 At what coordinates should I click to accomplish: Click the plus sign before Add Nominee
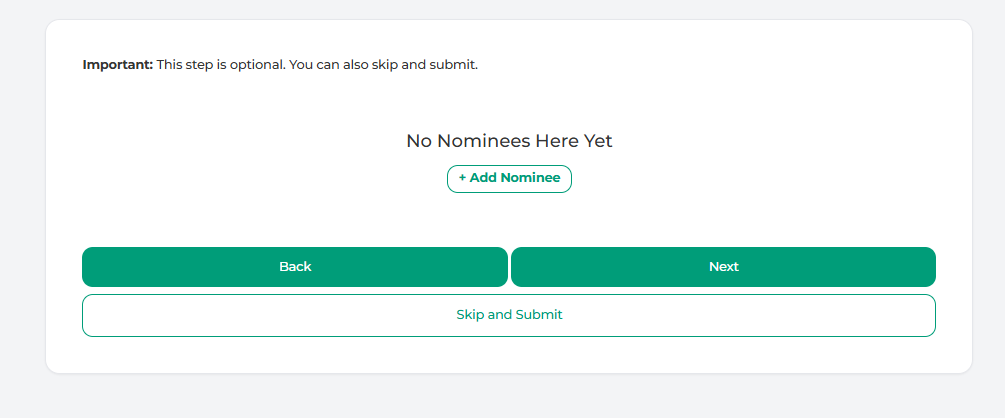pos(463,178)
